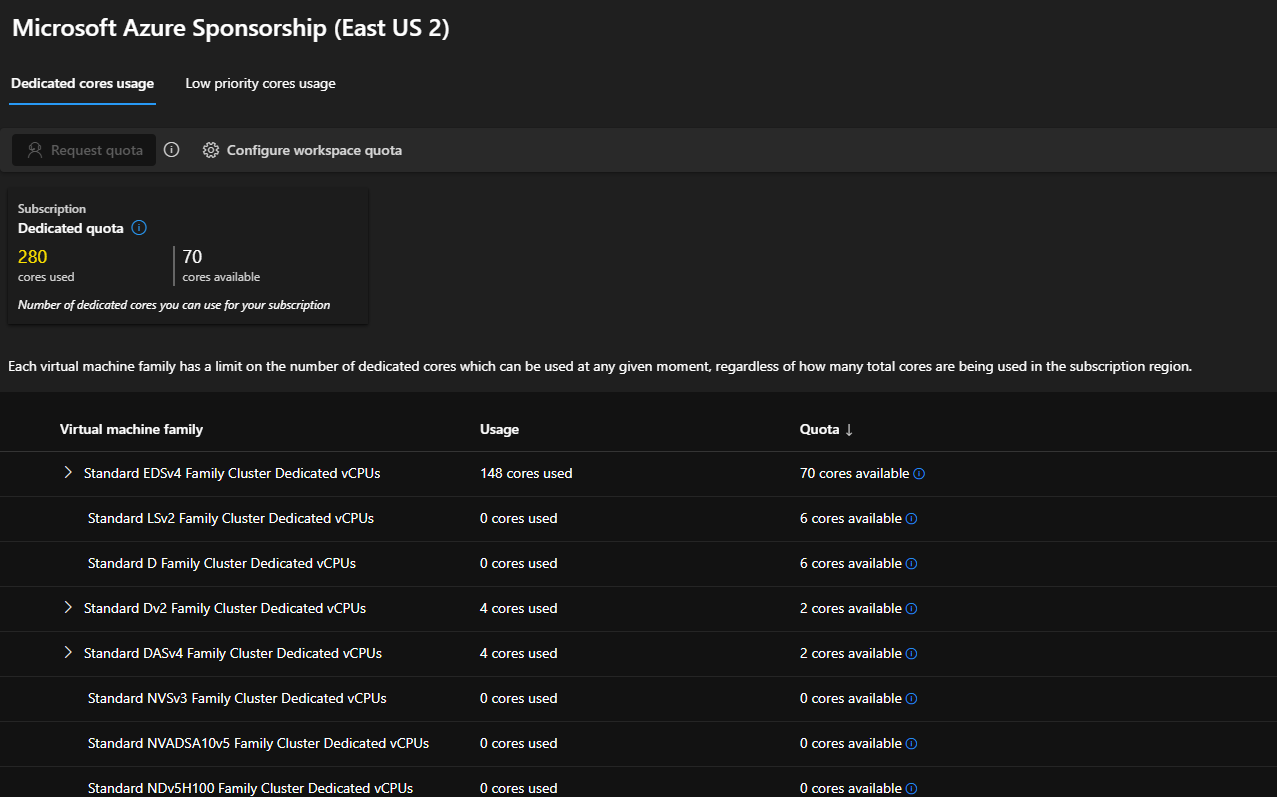Screen dimensions: 1277x797
Task: Click the info icon next to Dedicated quota
Action: pyautogui.click(x=139, y=228)
